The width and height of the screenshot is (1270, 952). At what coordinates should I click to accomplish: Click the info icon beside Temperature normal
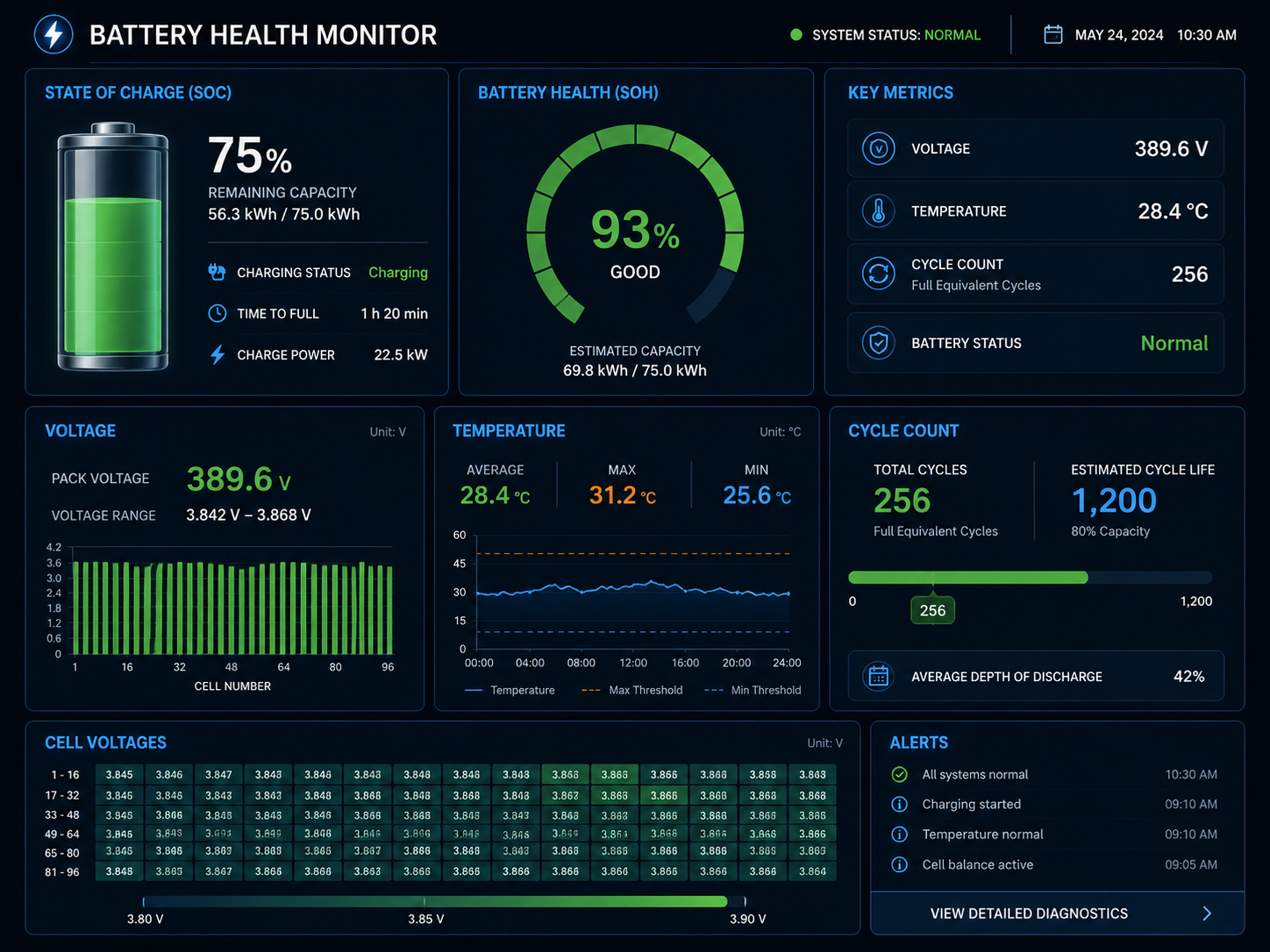click(899, 835)
